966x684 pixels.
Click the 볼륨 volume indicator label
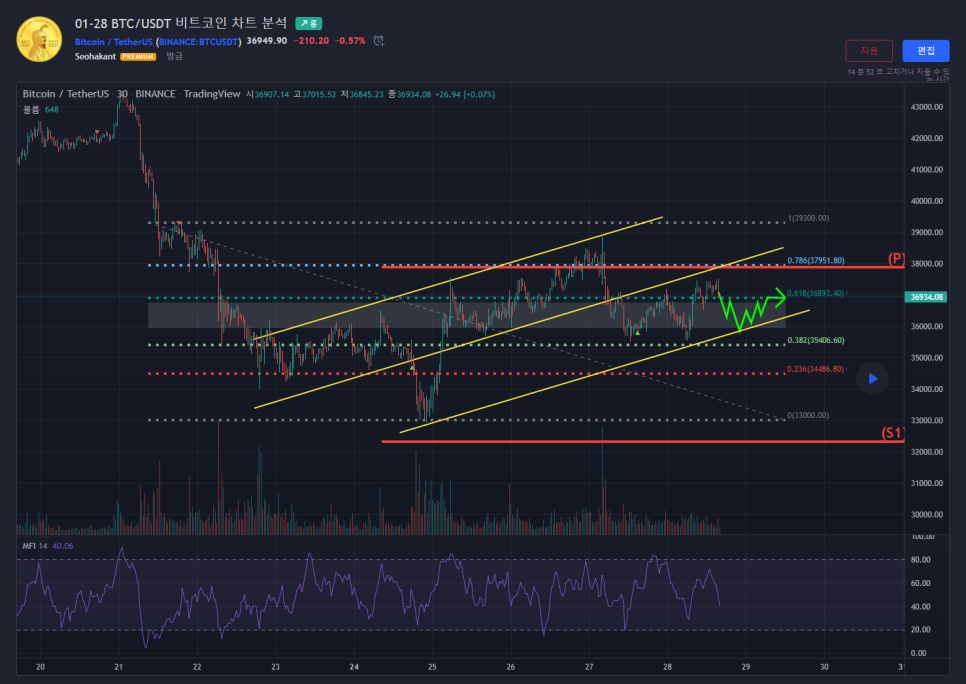(31, 109)
